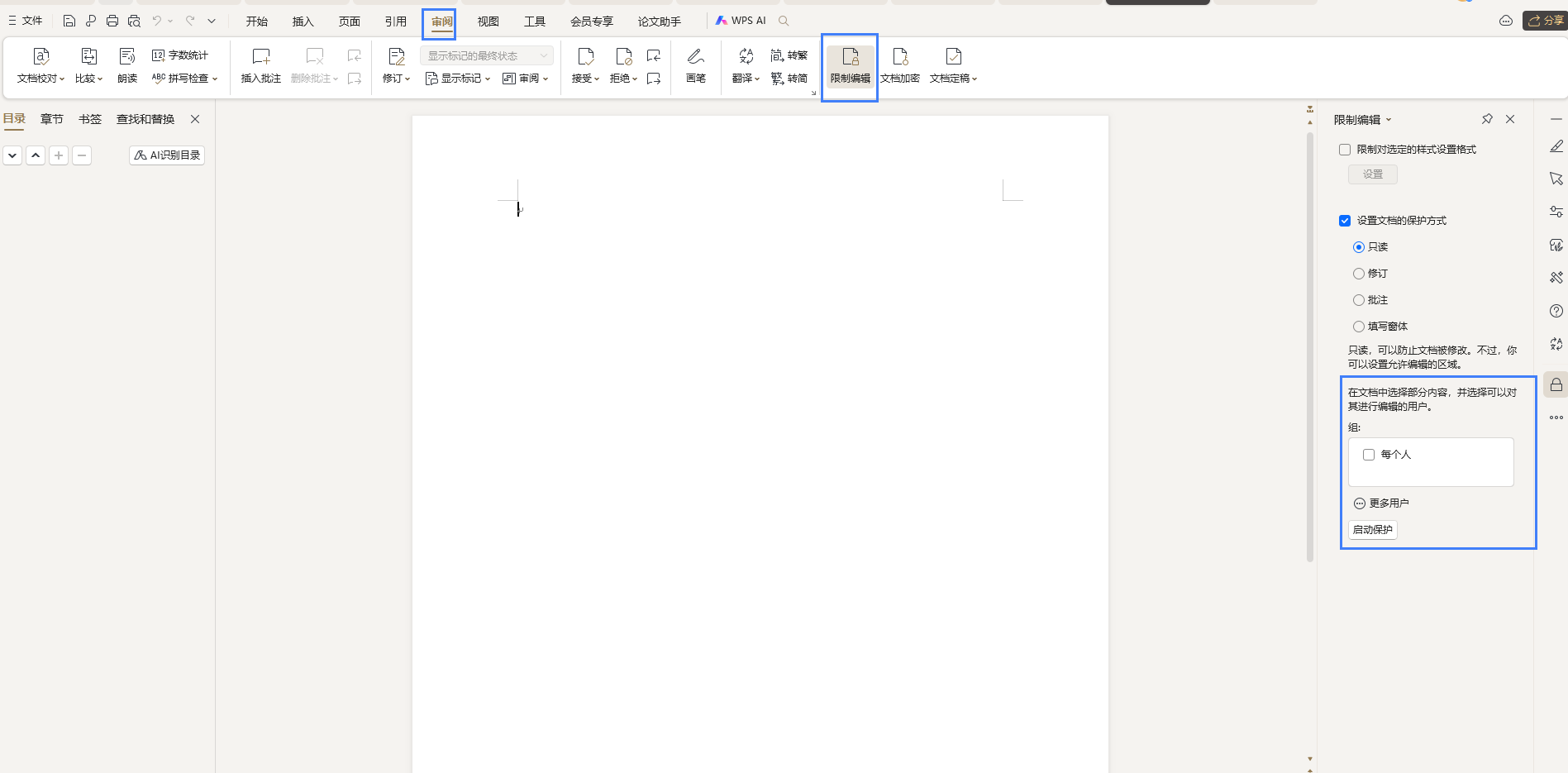Screen dimensions: 1568x773
Task: Select the 批注 radio option
Action: pyautogui.click(x=1358, y=300)
